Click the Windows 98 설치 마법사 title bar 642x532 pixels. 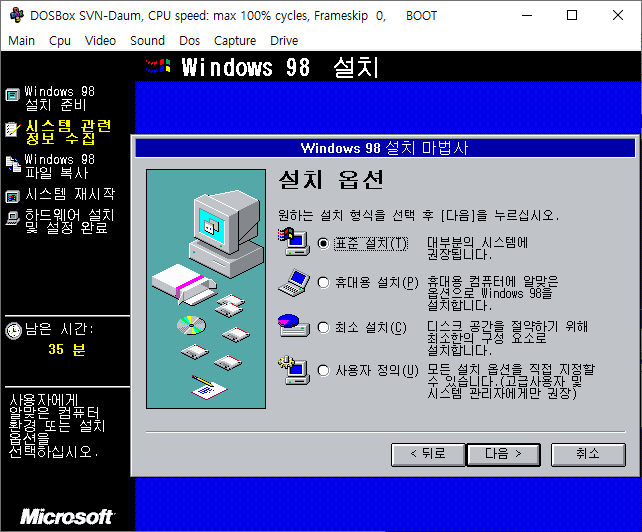tap(385, 148)
